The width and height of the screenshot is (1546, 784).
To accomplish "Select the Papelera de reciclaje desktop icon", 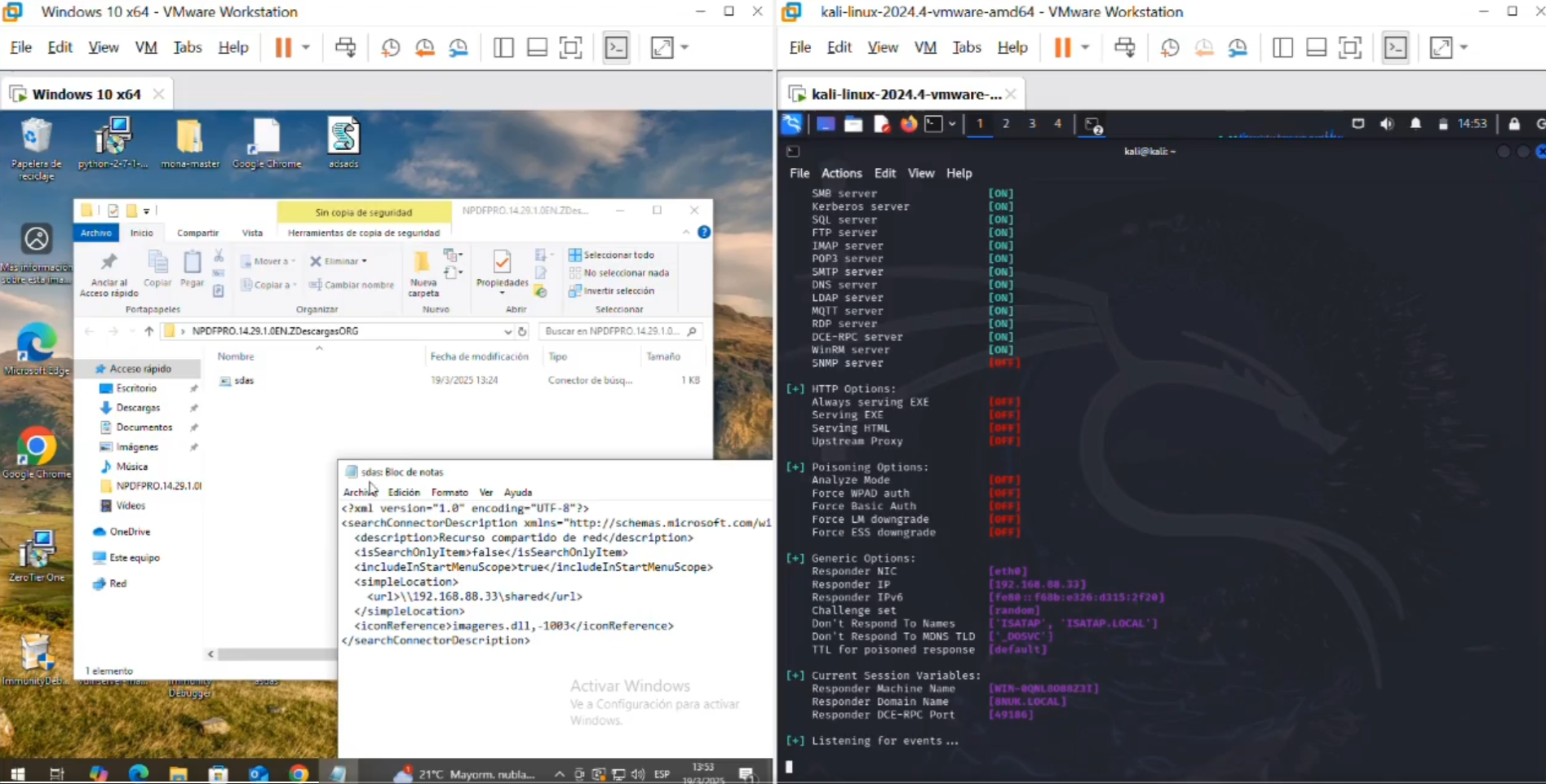I will click(36, 148).
